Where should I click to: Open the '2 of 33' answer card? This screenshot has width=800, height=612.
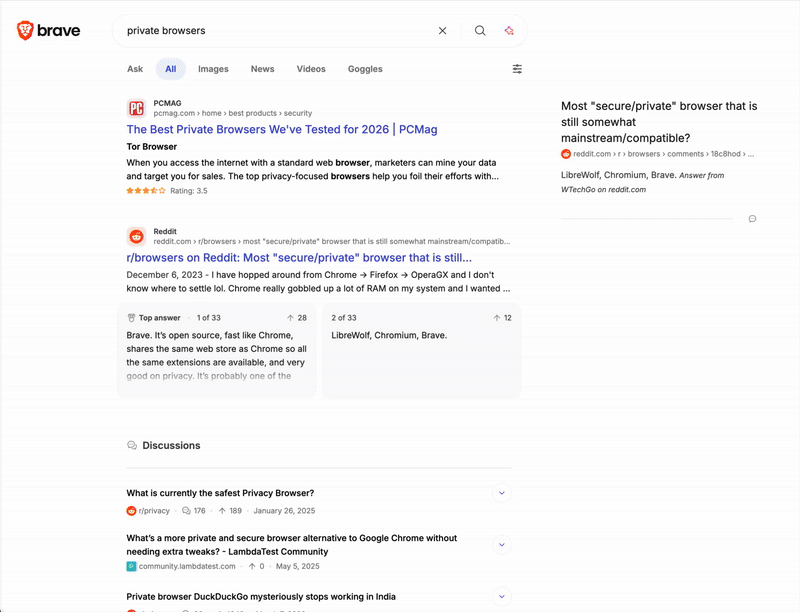point(421,350)
